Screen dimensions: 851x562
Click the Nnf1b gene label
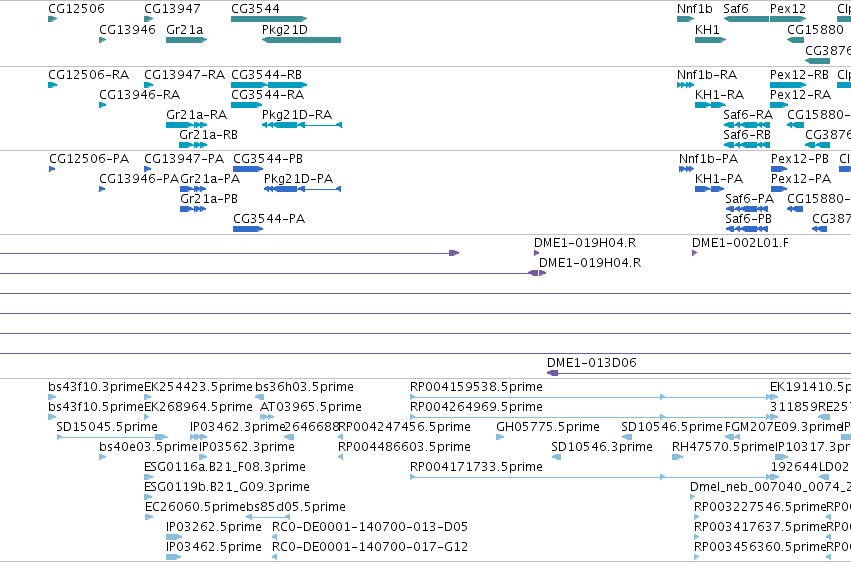click(x=695, y=9)
